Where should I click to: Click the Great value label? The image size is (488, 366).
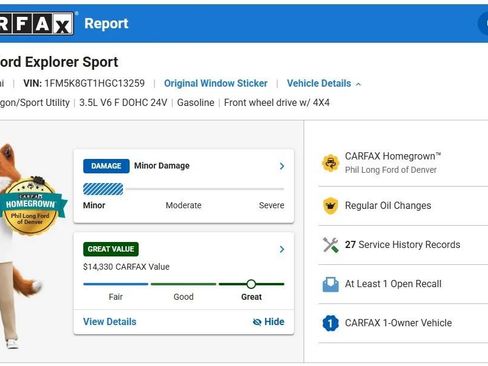pyautogui.click(x=251, y=297)
